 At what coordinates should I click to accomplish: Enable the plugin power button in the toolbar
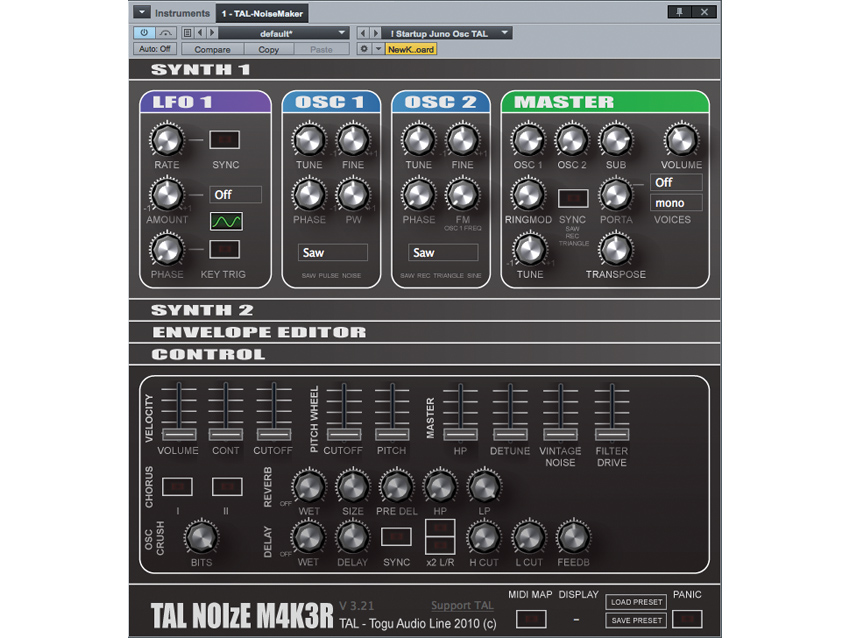click(x=144, y=32)
